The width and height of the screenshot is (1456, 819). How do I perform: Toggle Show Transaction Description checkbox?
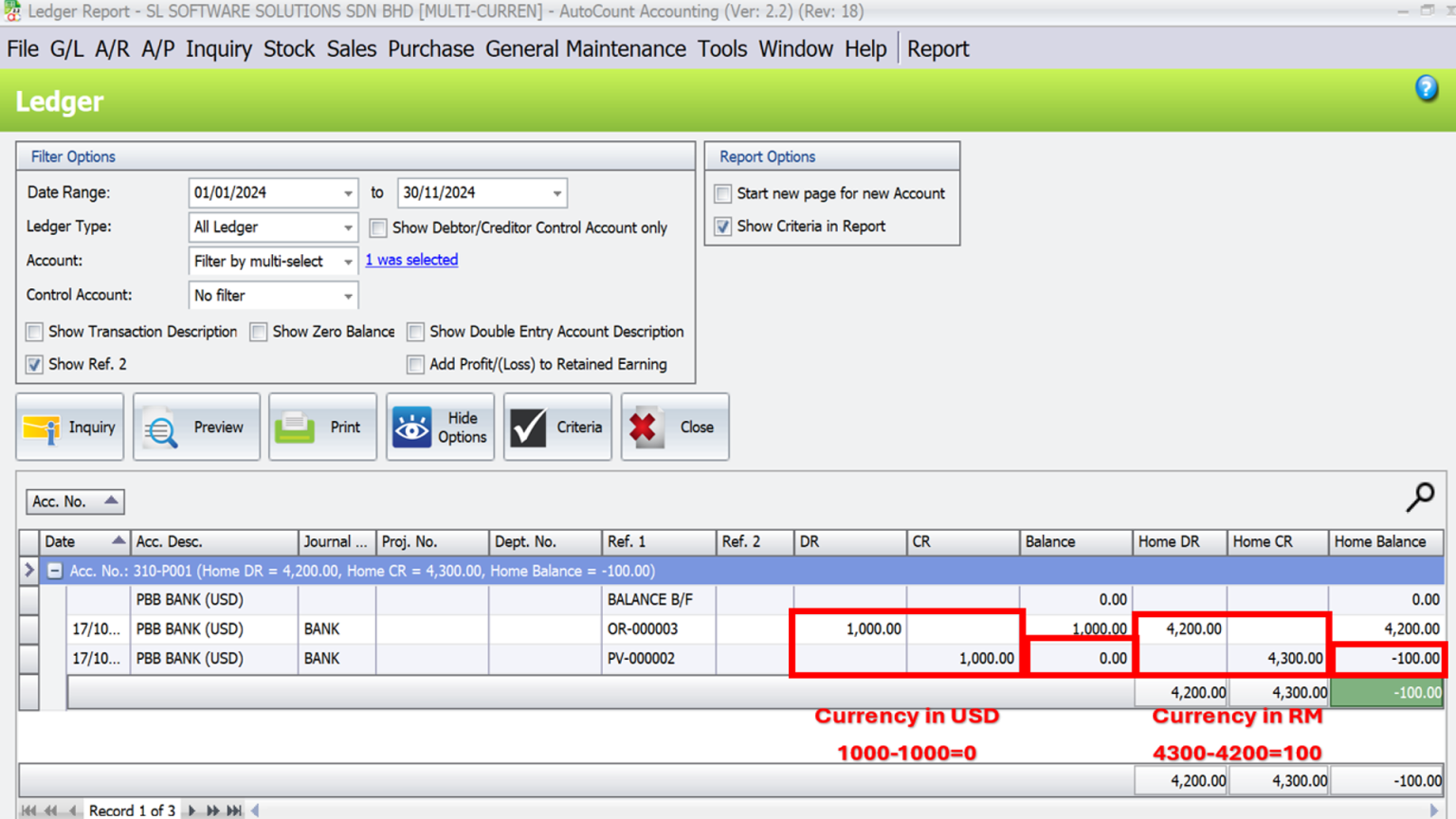(x=35, y=332)
